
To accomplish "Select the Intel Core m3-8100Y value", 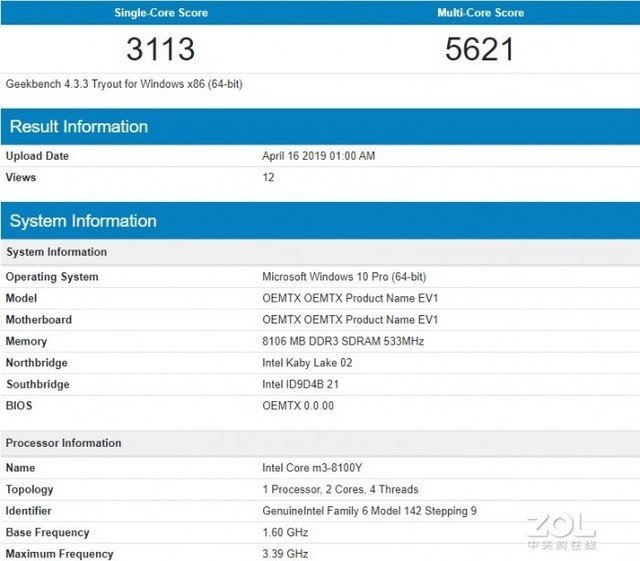I will (x=312, y=468).
